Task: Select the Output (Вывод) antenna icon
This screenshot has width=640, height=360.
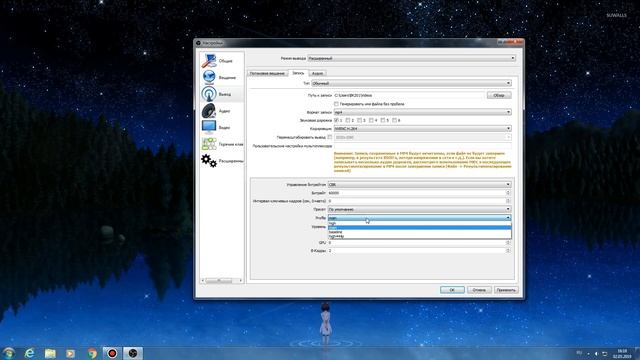Action: [x=209, y=94]
